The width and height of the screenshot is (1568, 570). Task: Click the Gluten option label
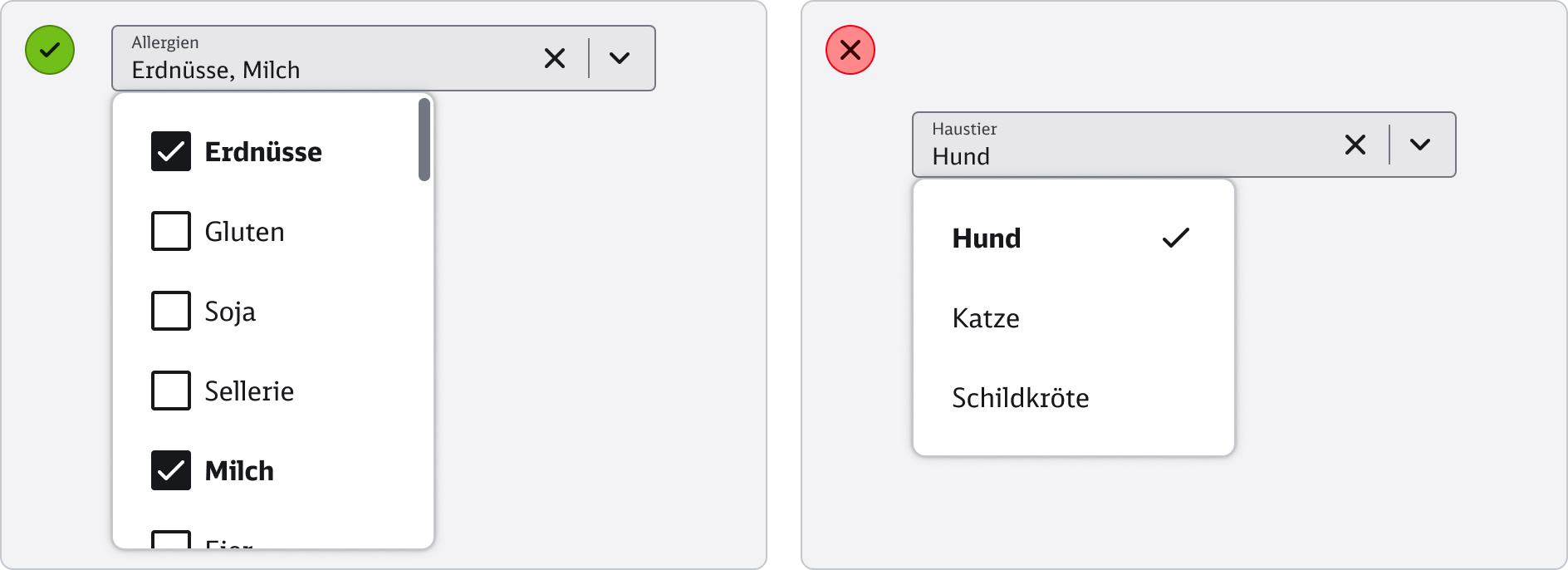coord(245,232)
